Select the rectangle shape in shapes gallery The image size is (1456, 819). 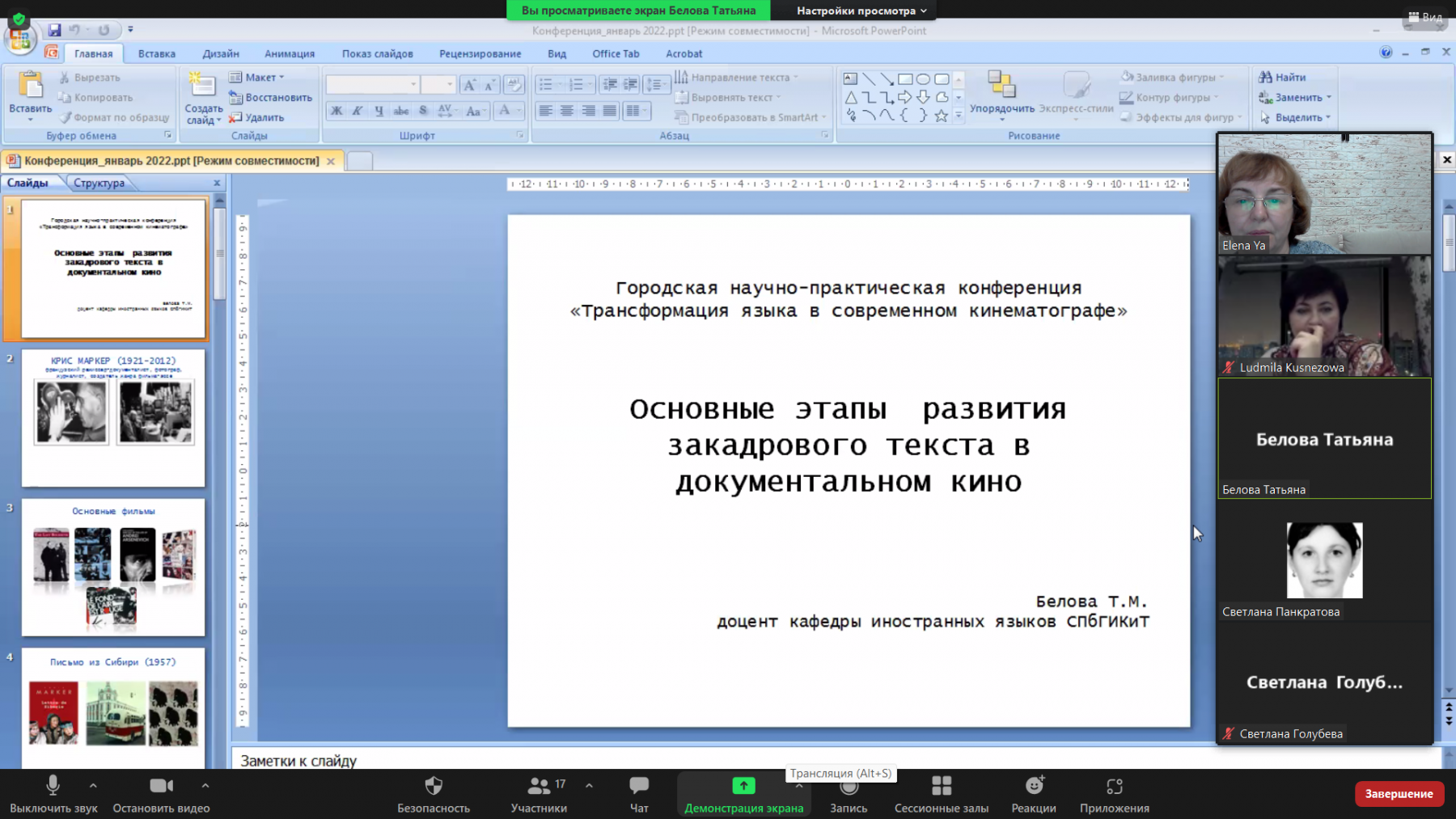click(905, 79)
